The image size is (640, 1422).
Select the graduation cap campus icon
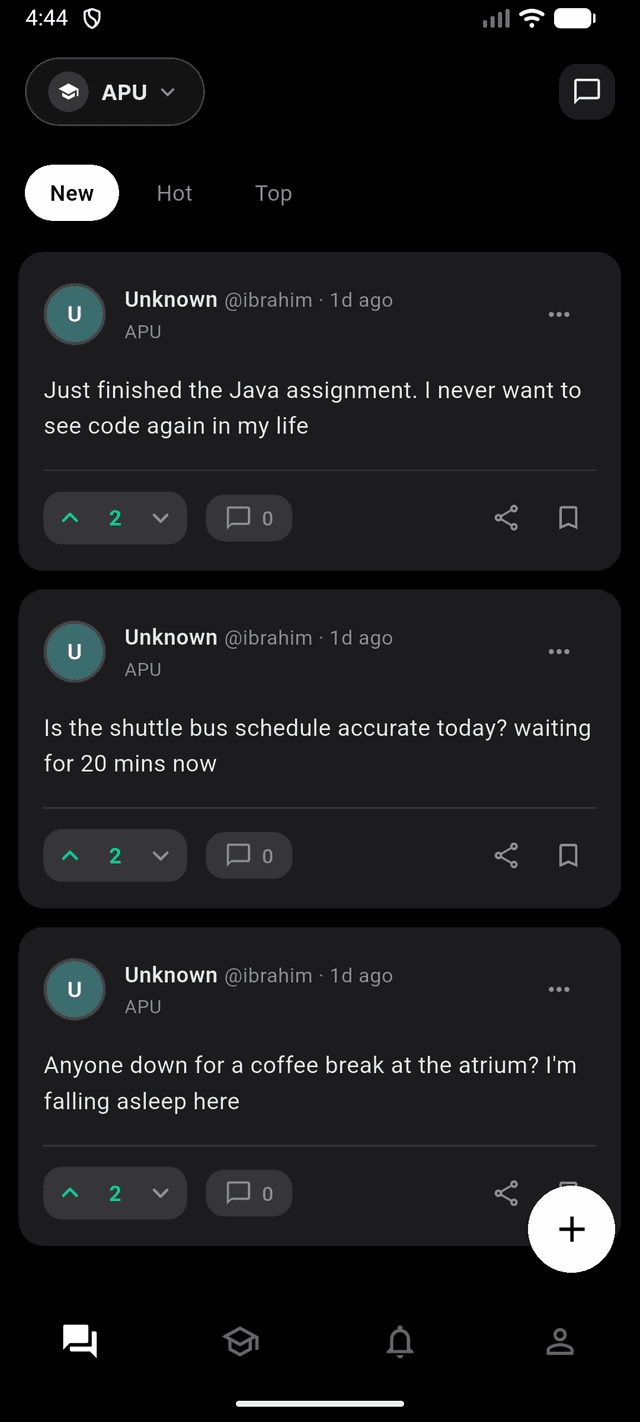[240, 1342]
